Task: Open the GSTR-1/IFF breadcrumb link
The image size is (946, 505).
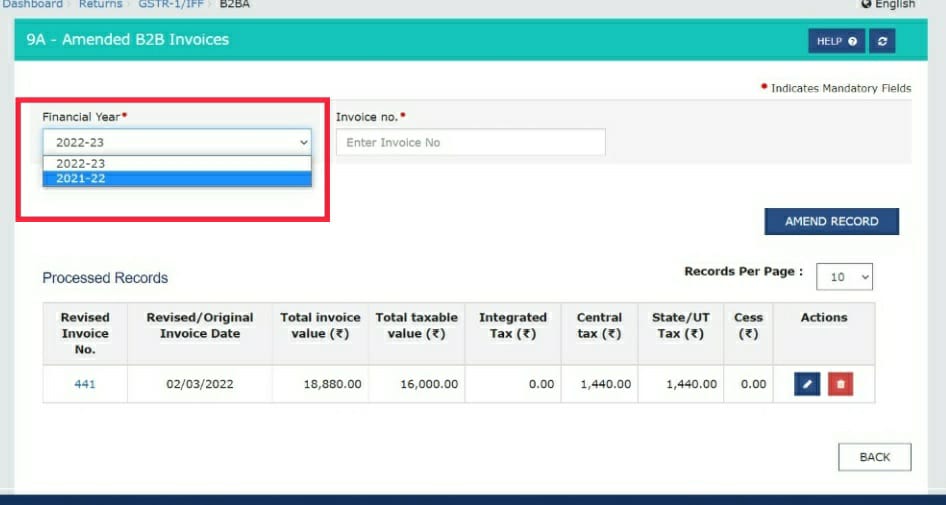Action: (x=169, y=5)
